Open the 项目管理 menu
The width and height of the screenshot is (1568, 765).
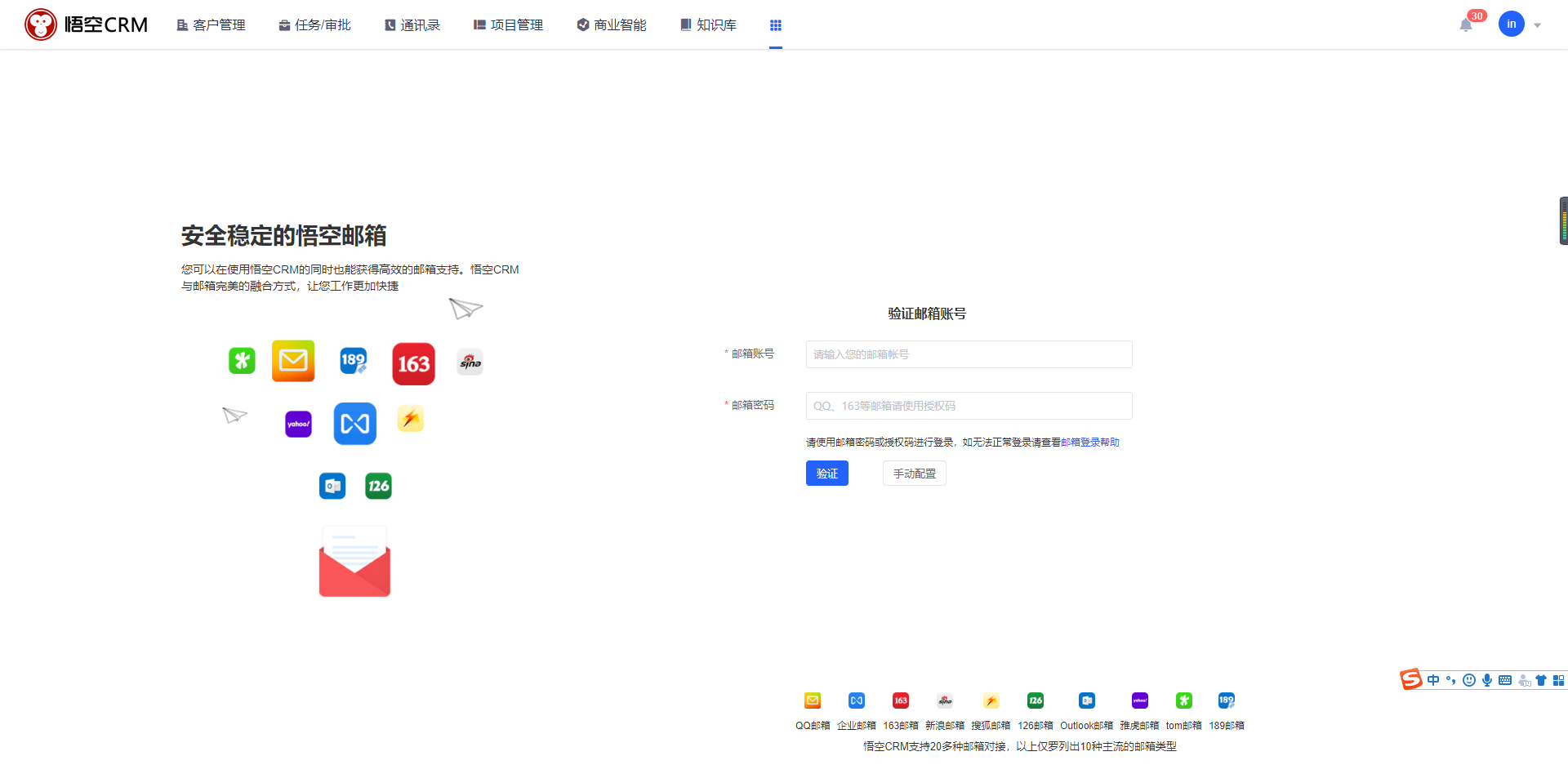pyautogui.click(x=508, y=25)
